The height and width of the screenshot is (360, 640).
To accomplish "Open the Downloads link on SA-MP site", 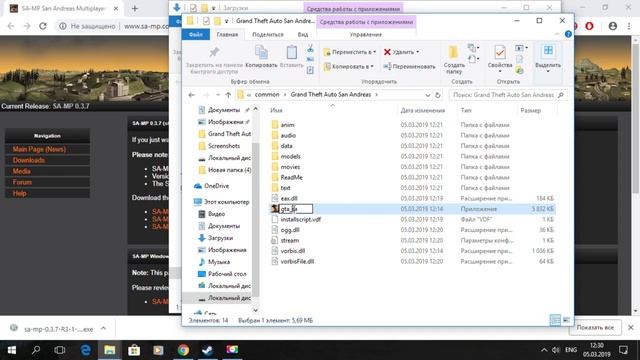I will pos(29,160).
